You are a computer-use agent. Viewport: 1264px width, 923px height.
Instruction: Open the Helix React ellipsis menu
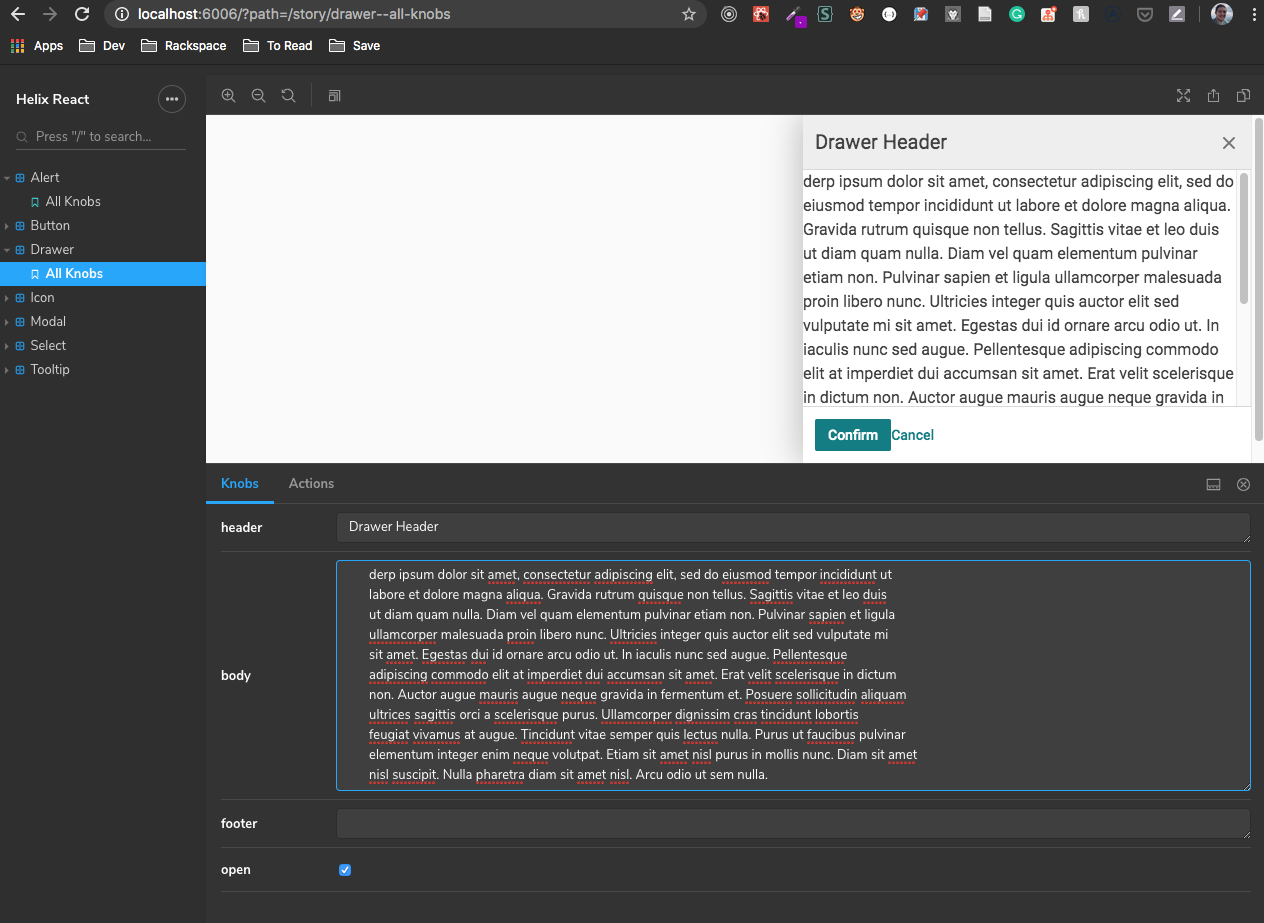pos(172,99)
